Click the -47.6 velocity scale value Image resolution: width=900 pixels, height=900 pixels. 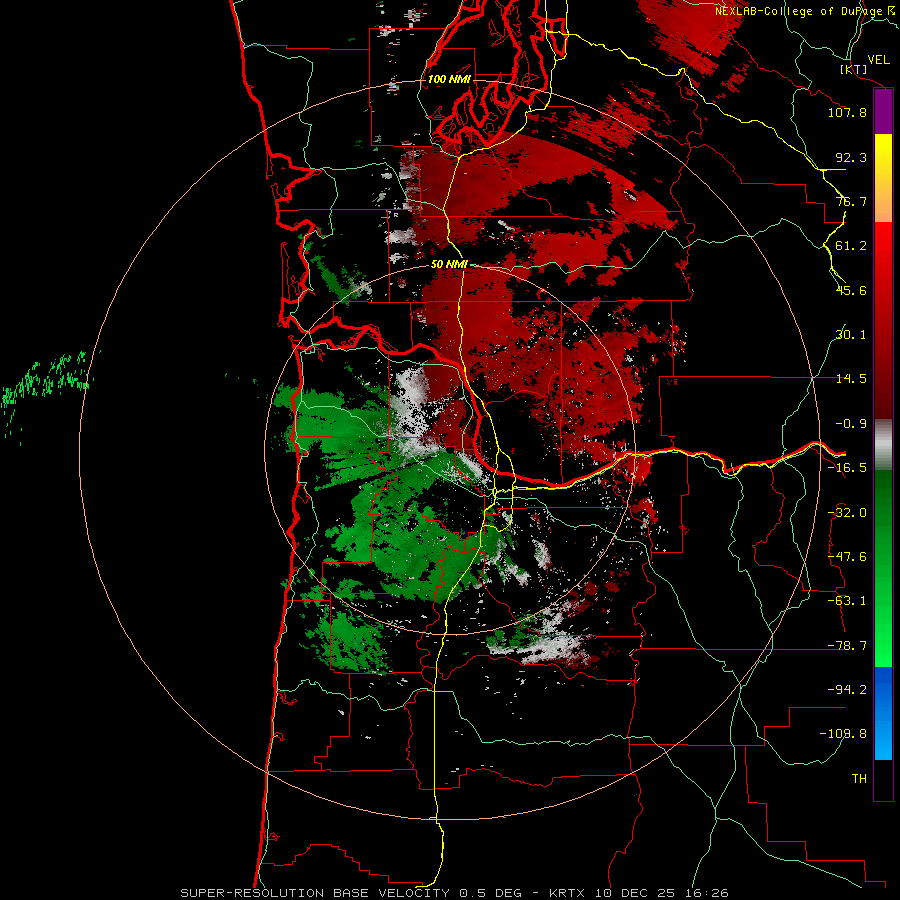pyautogui.click(x=847, y=557)
